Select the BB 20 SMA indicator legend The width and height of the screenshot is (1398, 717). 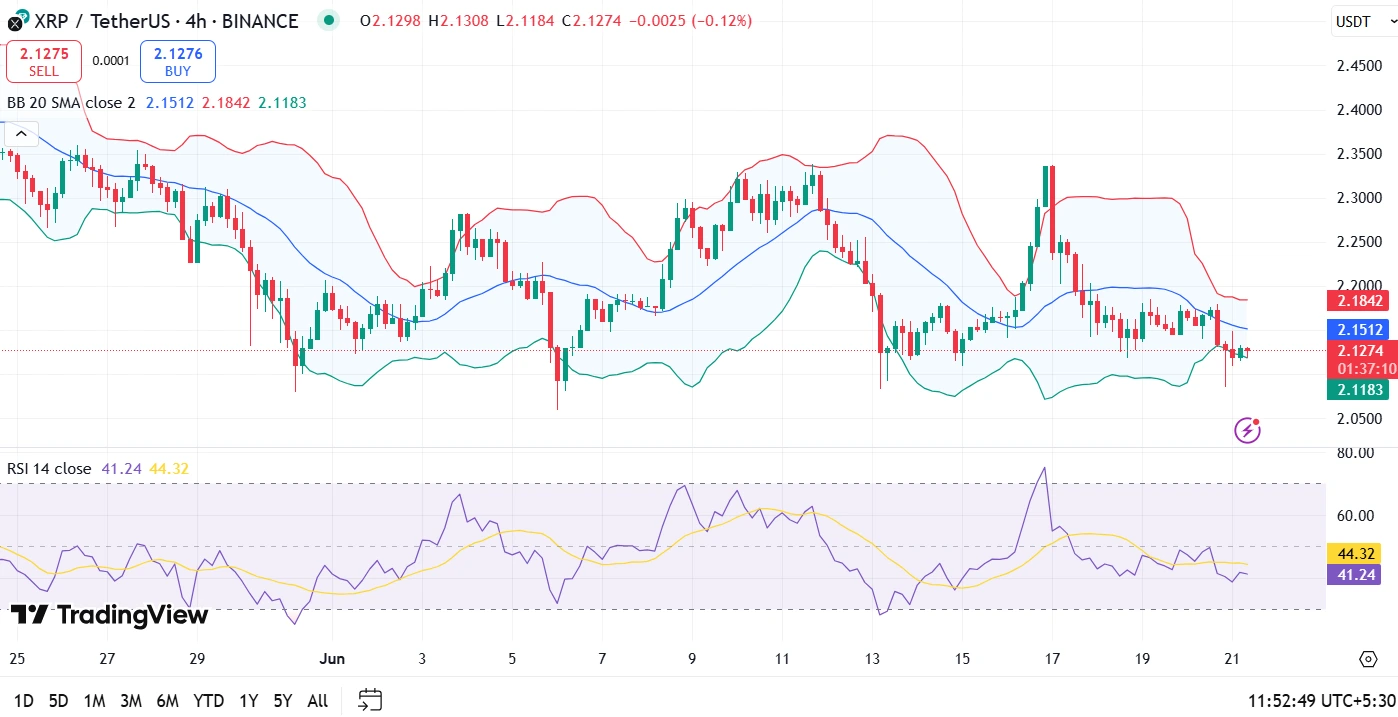(x=71, y=102)
